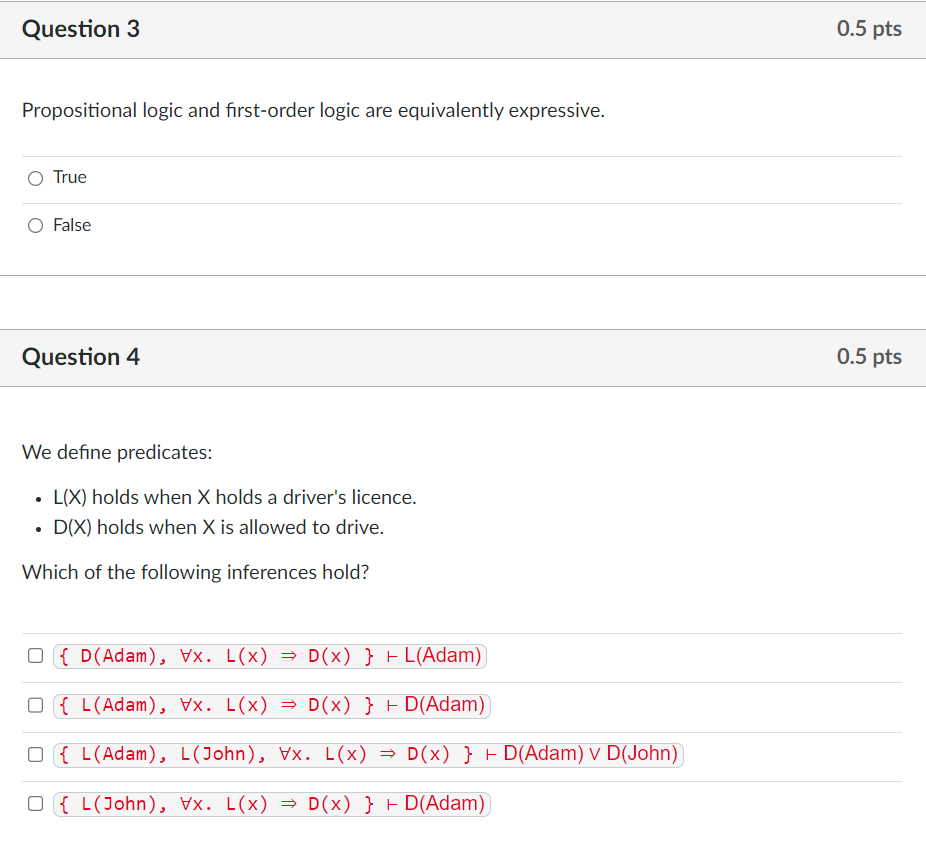Click the True answer label text
926x851 pixels.
(70, 177)
